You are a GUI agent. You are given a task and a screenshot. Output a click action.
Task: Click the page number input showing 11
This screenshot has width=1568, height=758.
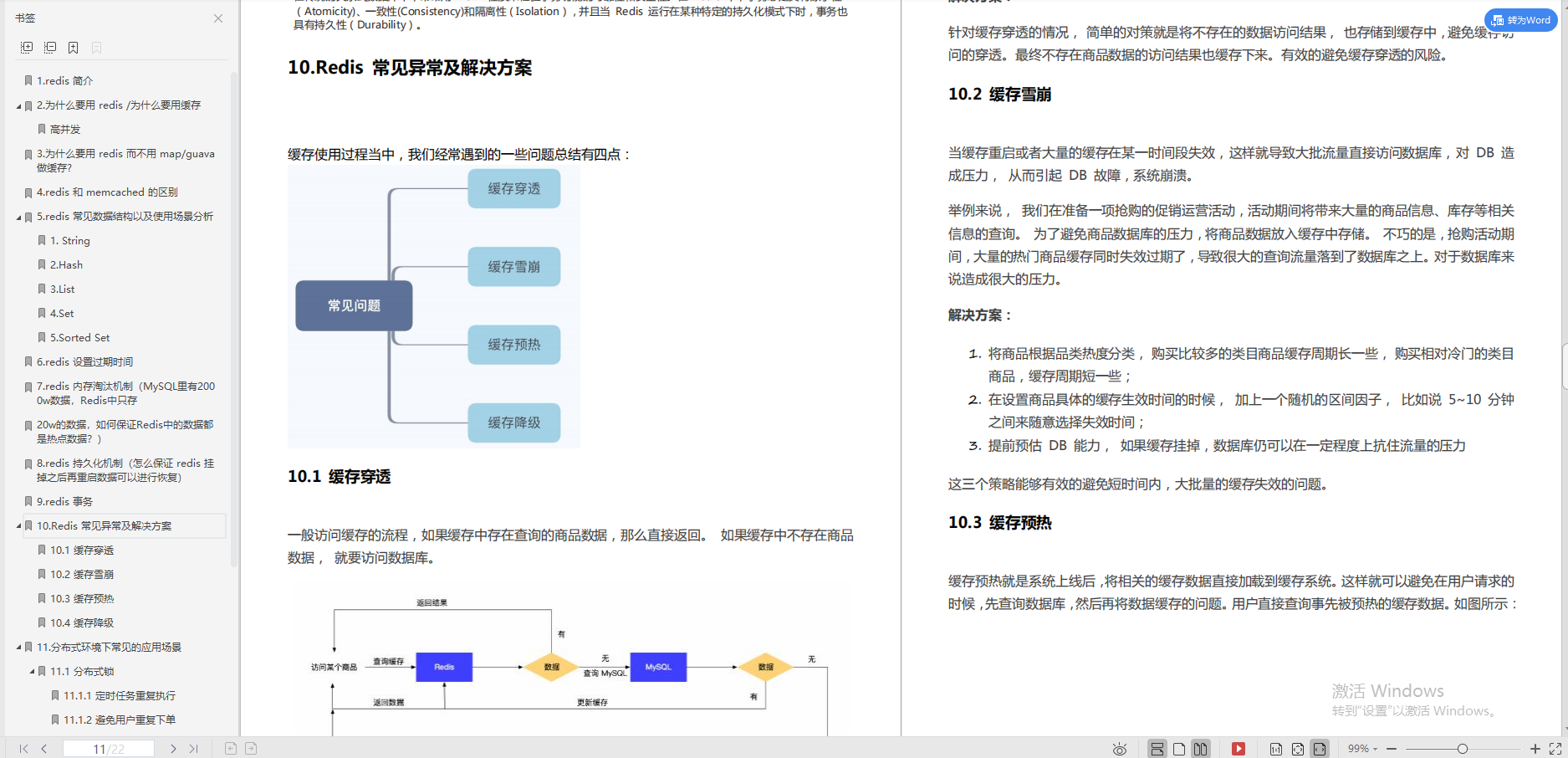point(110,748)
